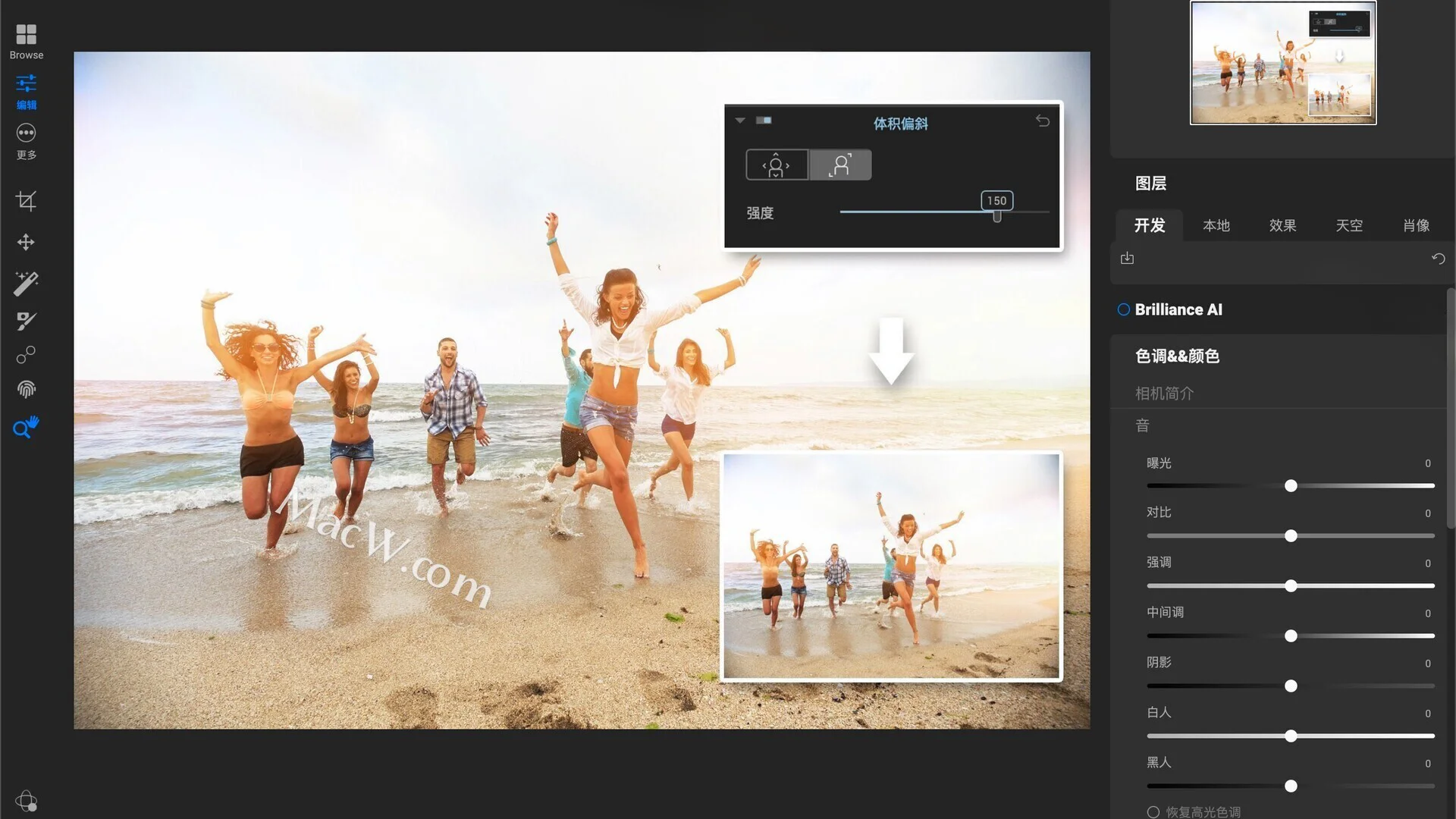This screenshot has width=1456, height=819.
Task: Select the fingerprint retouch tool
Action: click(x=26, y=389)
